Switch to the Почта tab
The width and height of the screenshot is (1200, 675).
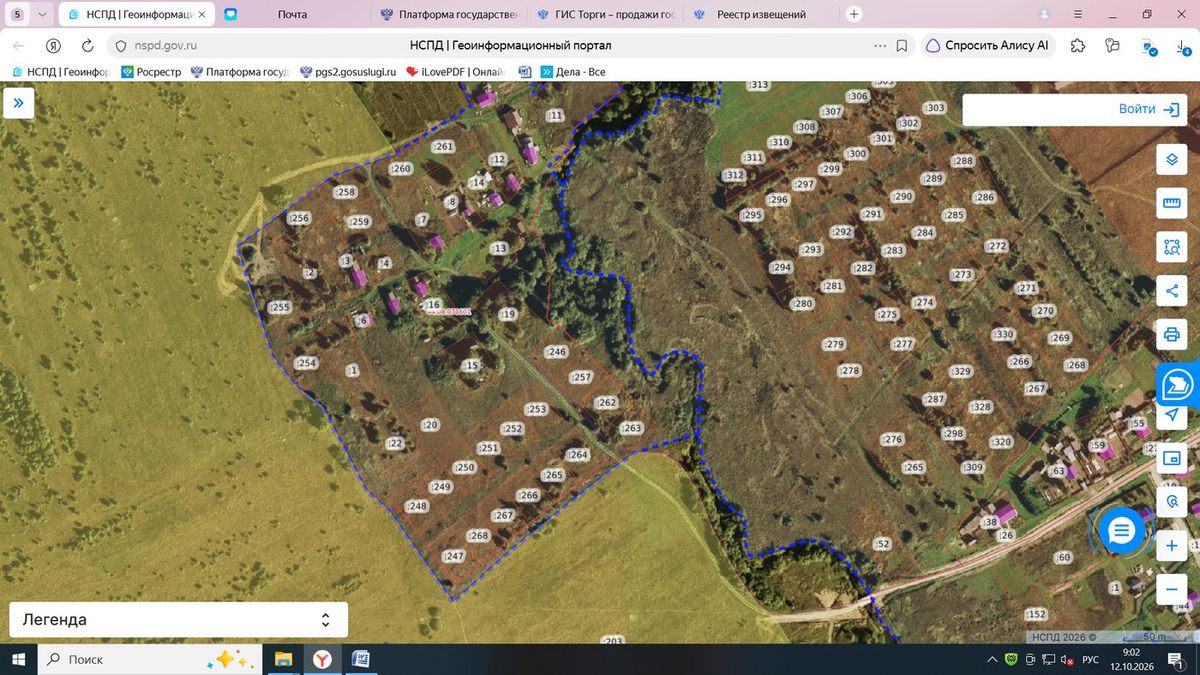292,15
